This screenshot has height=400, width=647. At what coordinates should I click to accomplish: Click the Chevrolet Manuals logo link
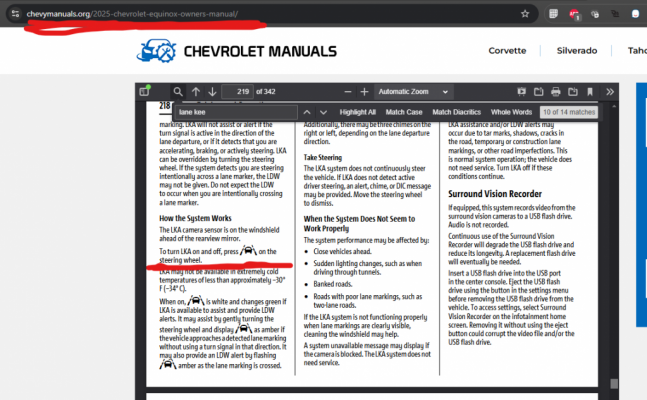[x=236, y=51]
